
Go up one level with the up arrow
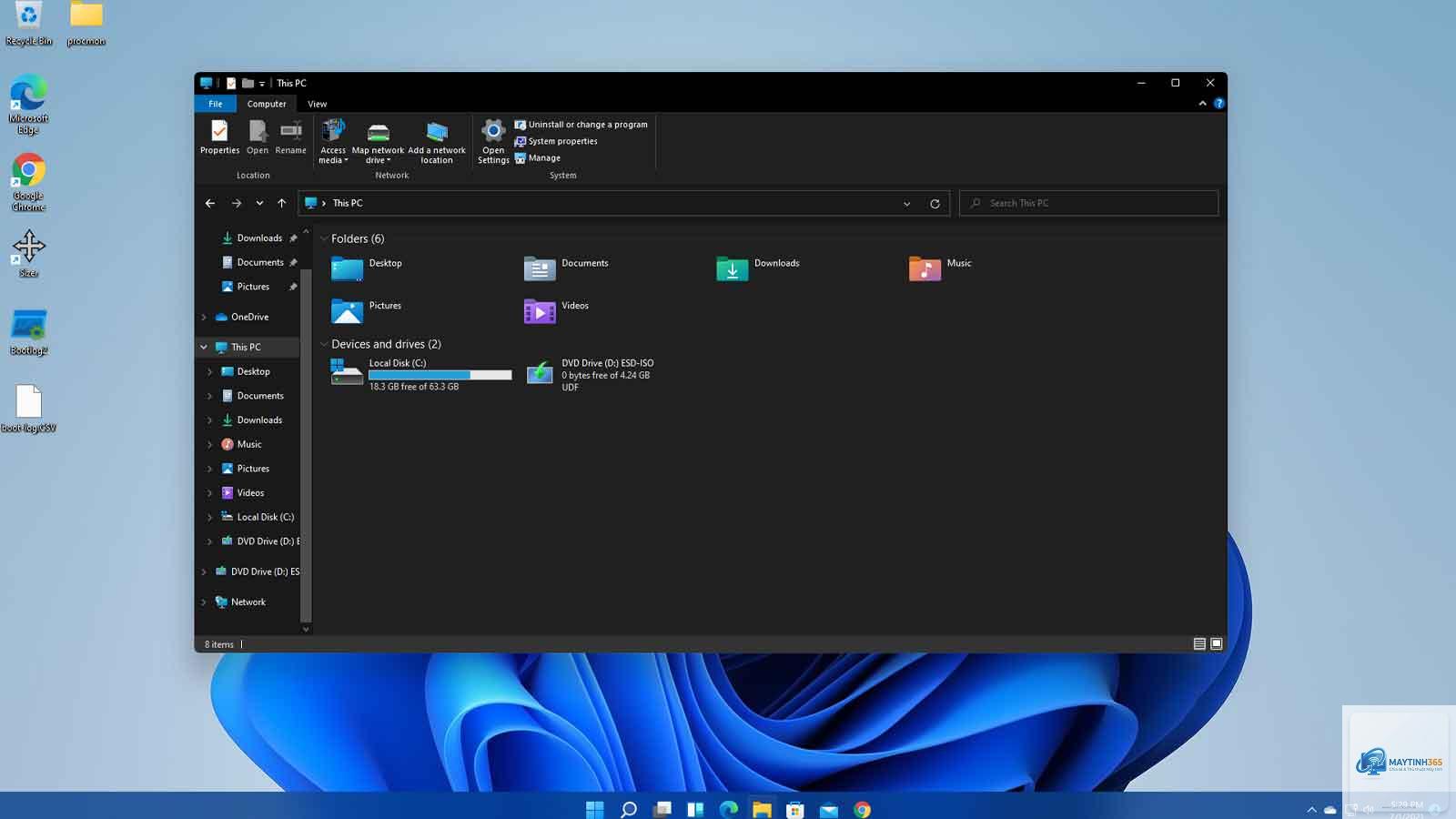[282, 203]
